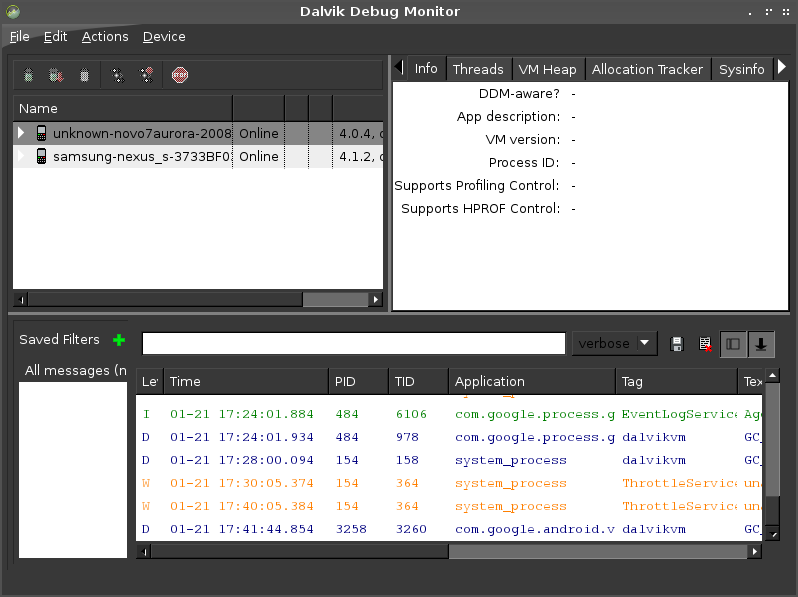The image size is (798, 597).
Task: Open the verbose log level dropdown
Action: pos(615,344)
